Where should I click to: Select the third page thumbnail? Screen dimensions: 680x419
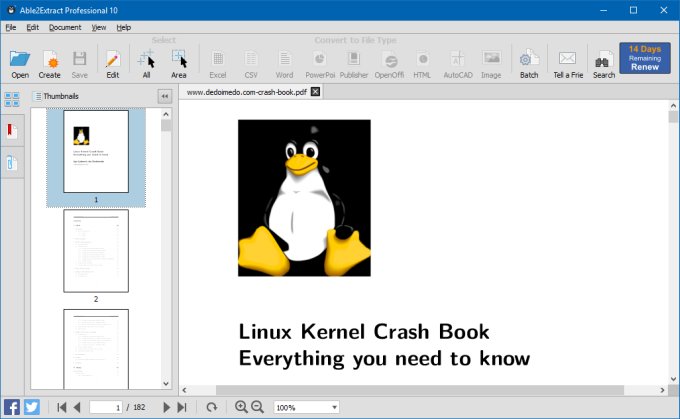[x=96, y=349]
